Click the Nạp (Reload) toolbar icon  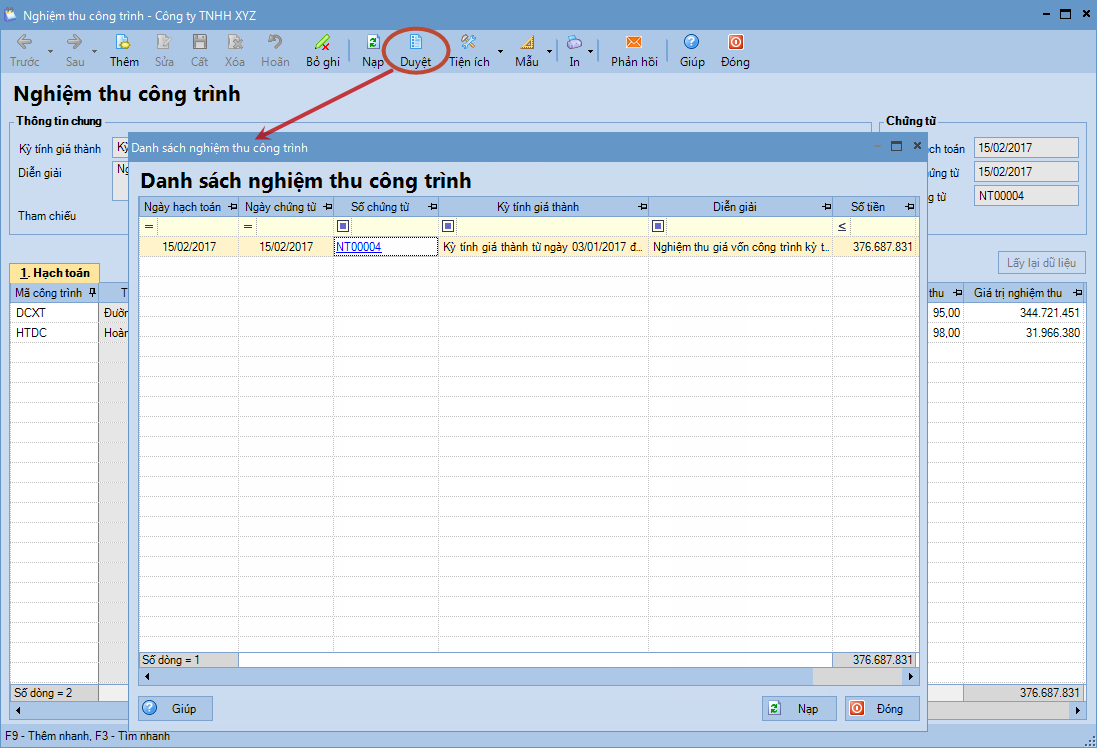(x=373, y=43)
